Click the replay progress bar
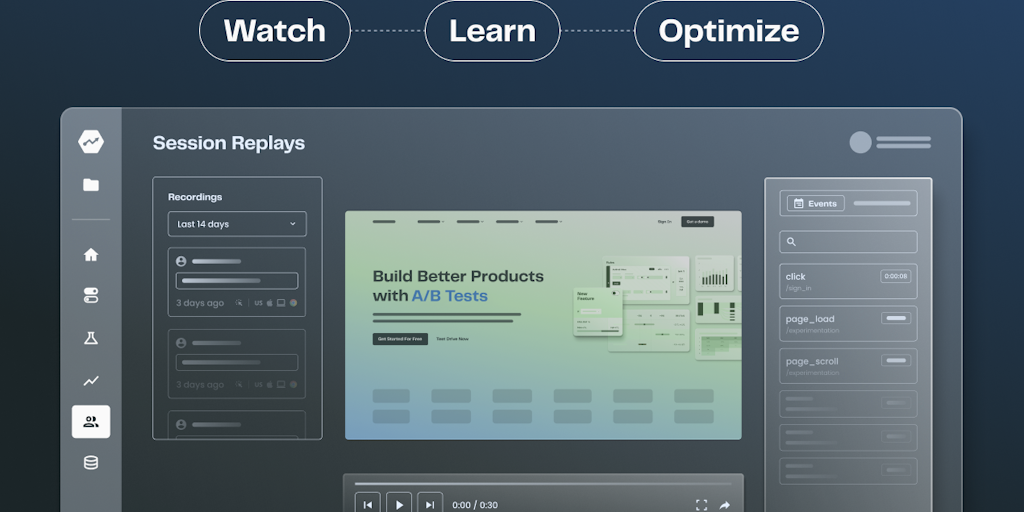 tap(543, 484)
